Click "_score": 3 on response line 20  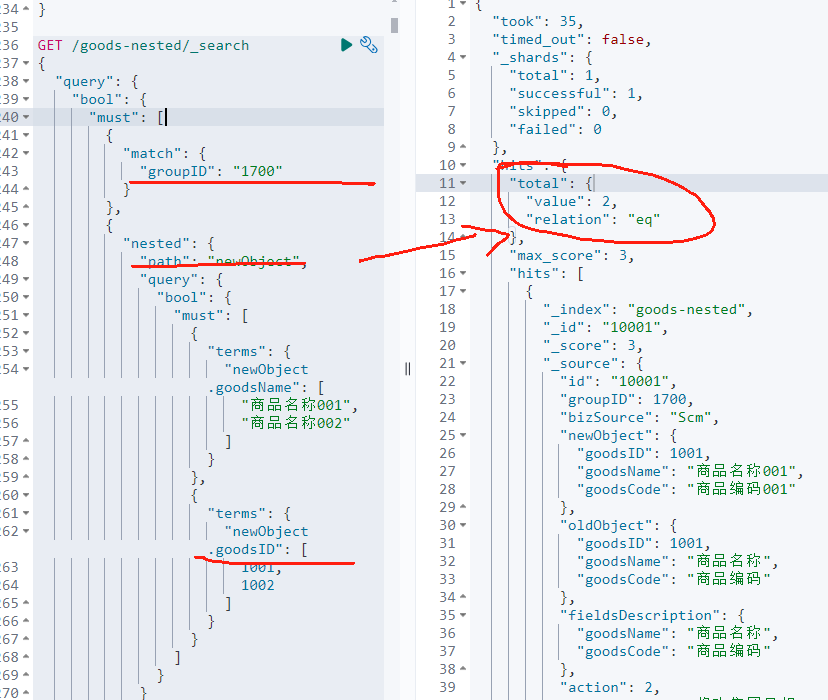(592, 345)
